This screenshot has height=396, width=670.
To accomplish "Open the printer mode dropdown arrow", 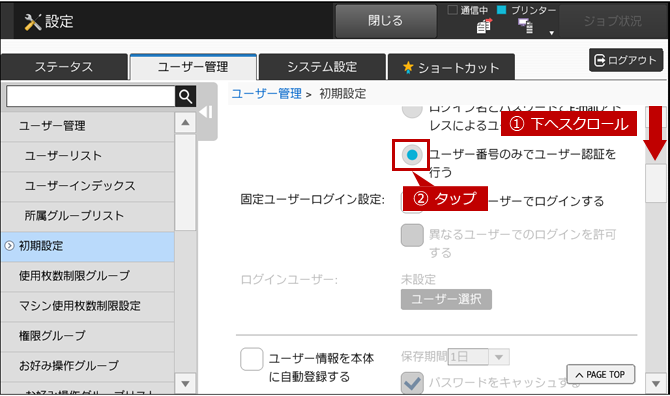I will 551,33.
